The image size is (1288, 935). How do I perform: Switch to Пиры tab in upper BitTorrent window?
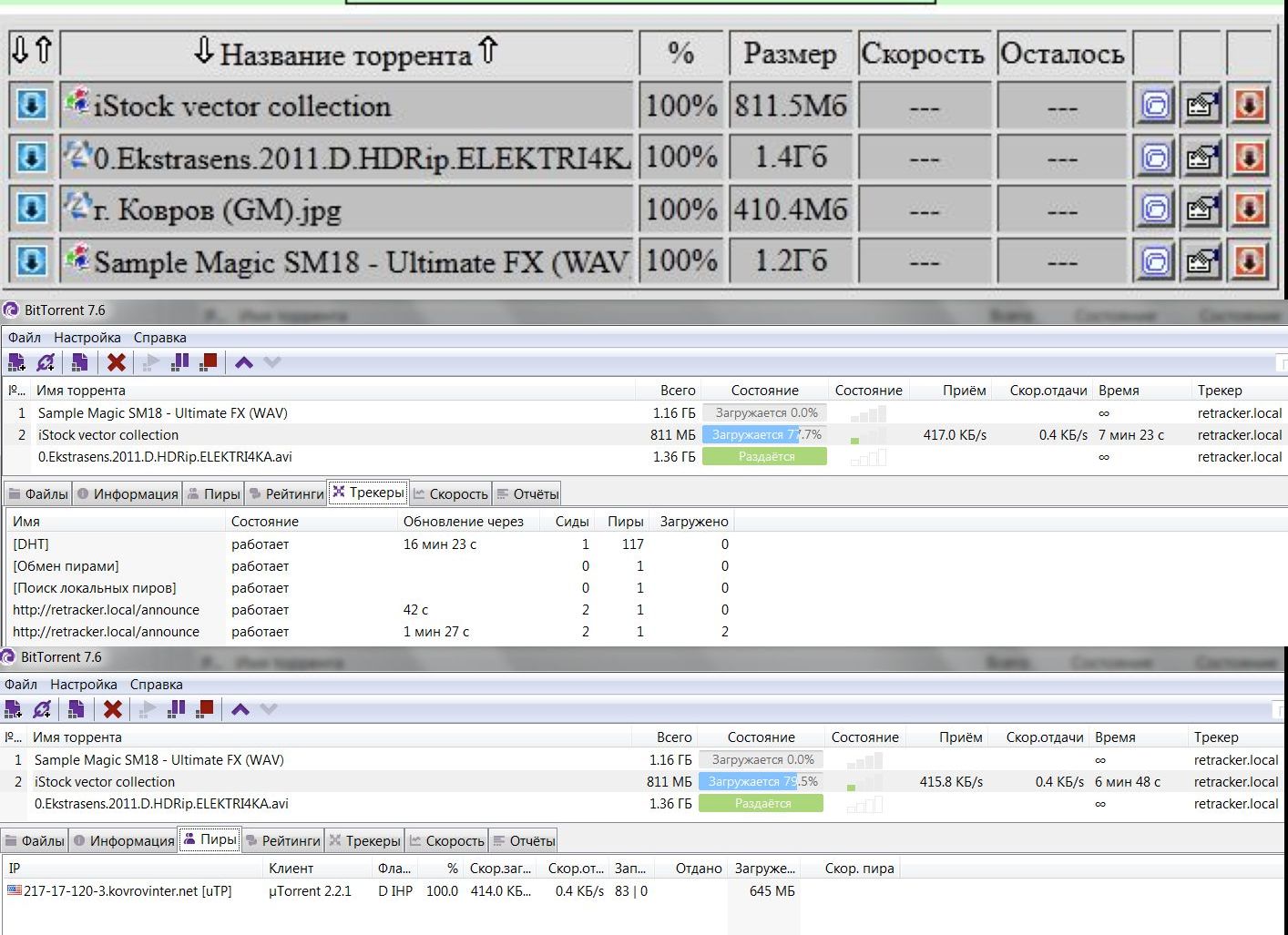213,493
